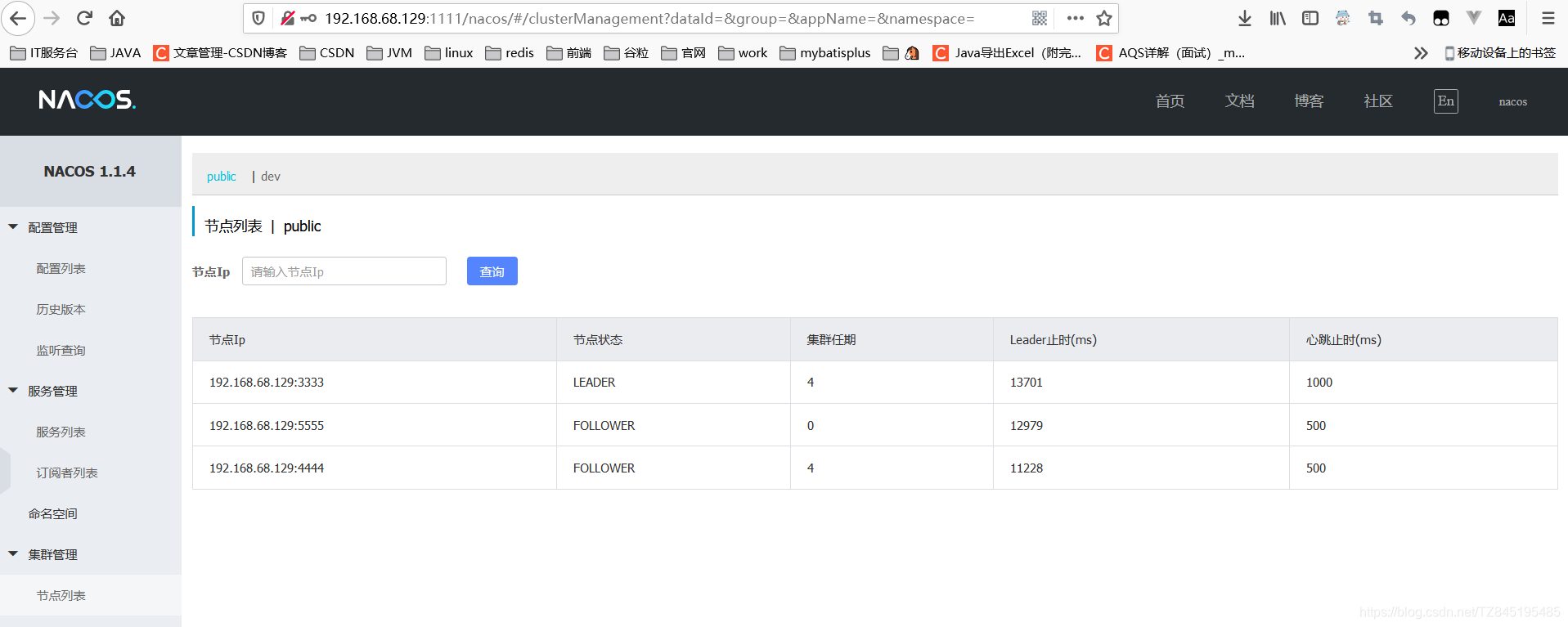Screen dimensions: 1568x627
Task: Click the NACOS logo
Action: tap(88, 100)
